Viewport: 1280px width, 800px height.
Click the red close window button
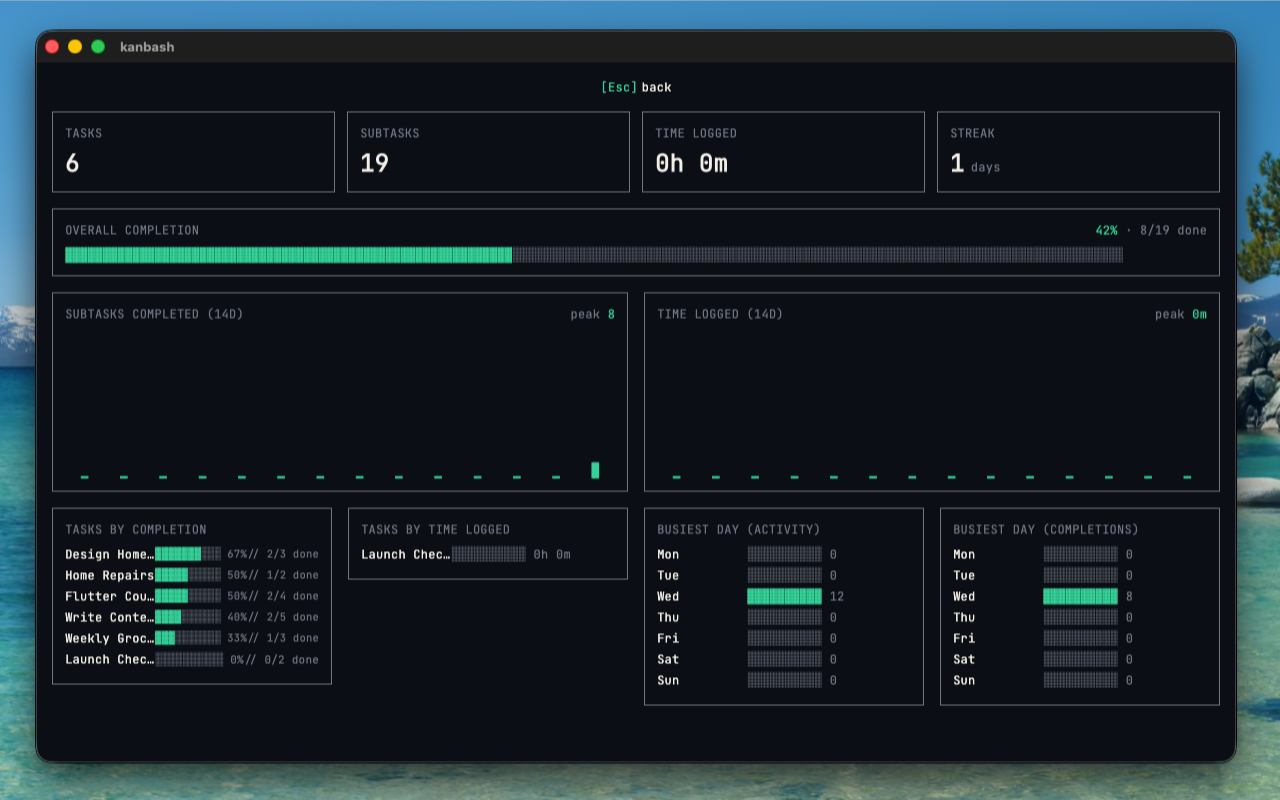coord(52,46)
